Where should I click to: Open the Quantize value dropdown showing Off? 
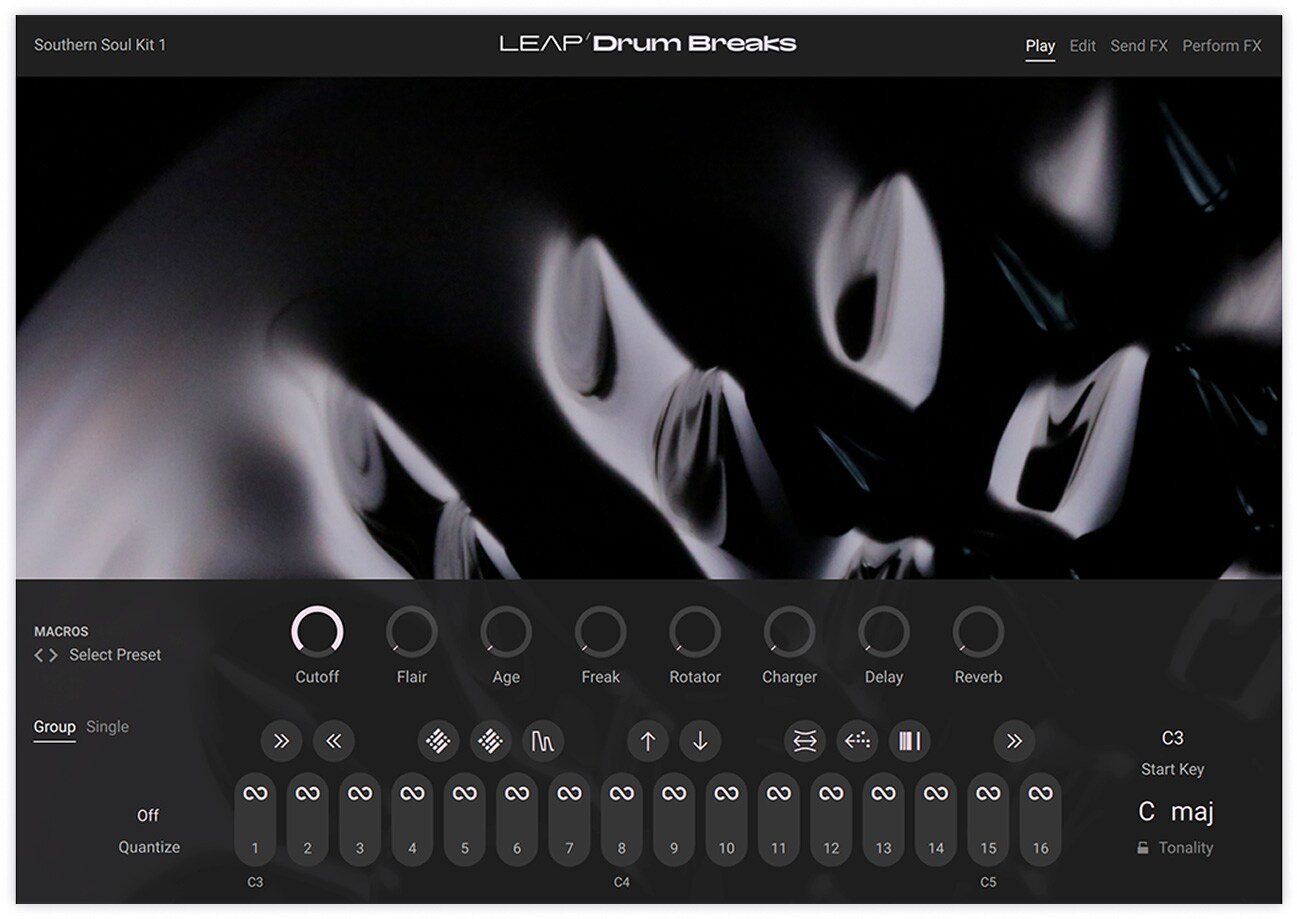(148, 815)
